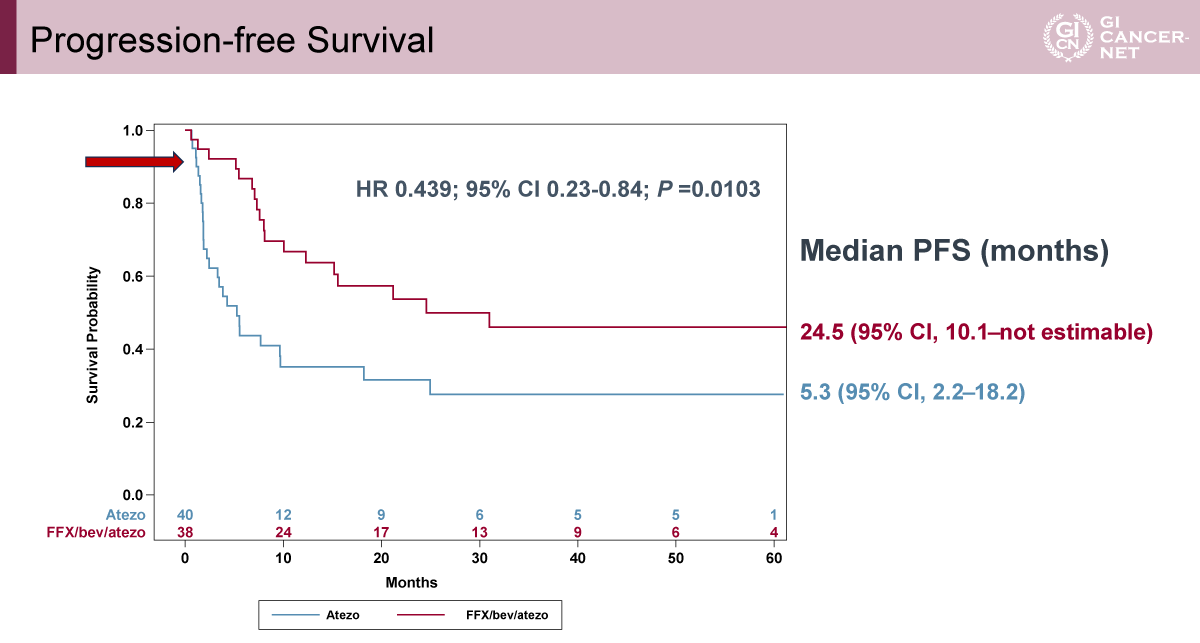Click the 60 tick on the months axis
This screenshot has width=1200, height=643.
(x=774, y=558)
